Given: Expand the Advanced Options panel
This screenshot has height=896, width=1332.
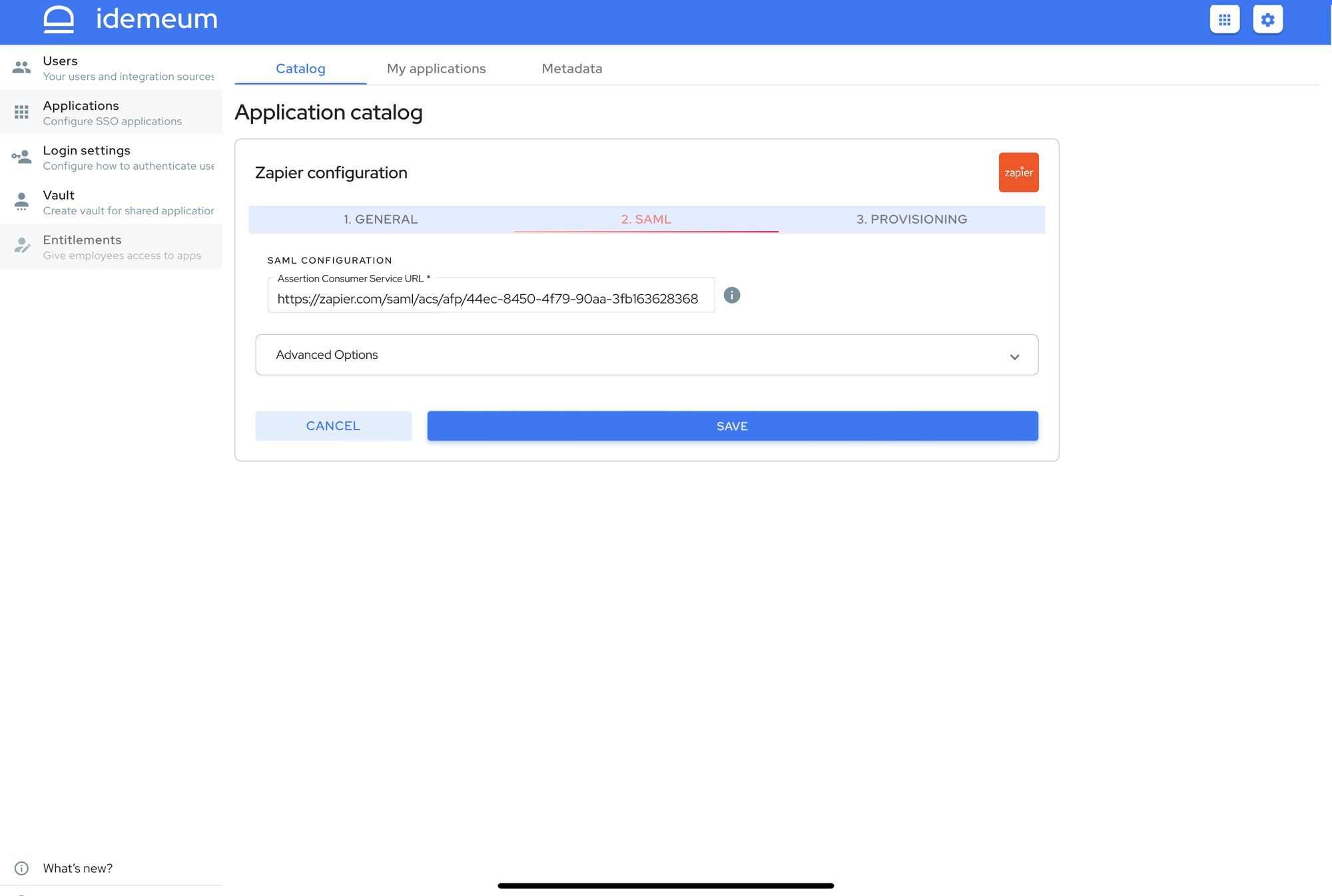Looking at the screenshot, I should pos(647,355).
